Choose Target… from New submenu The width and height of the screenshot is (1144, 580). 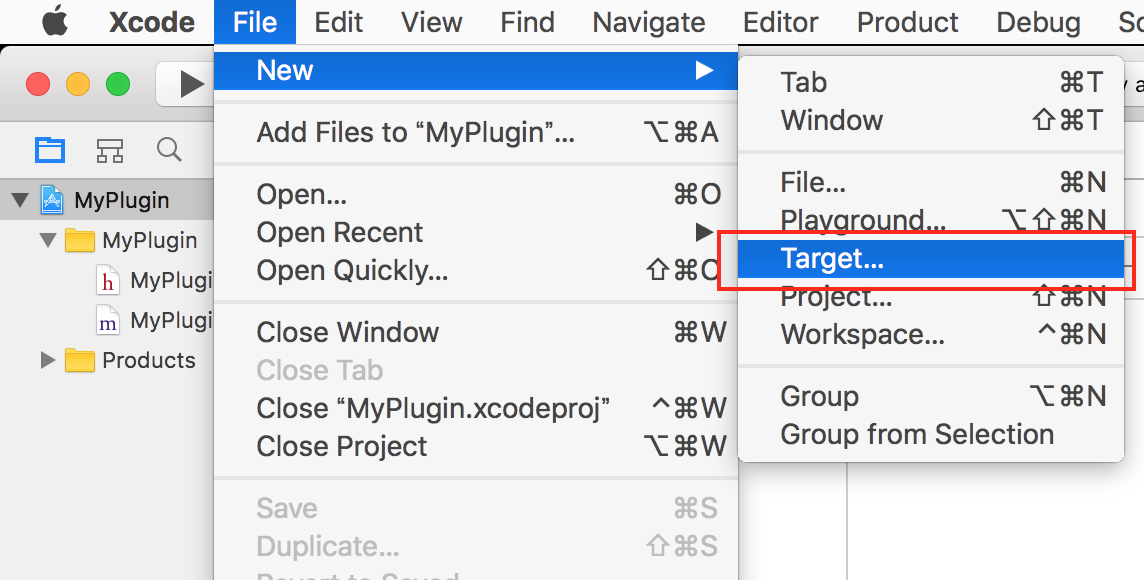click(832, 259)
